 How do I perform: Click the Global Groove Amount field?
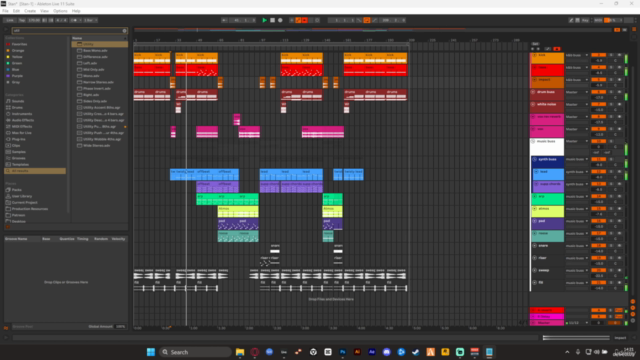pos(120,327)
